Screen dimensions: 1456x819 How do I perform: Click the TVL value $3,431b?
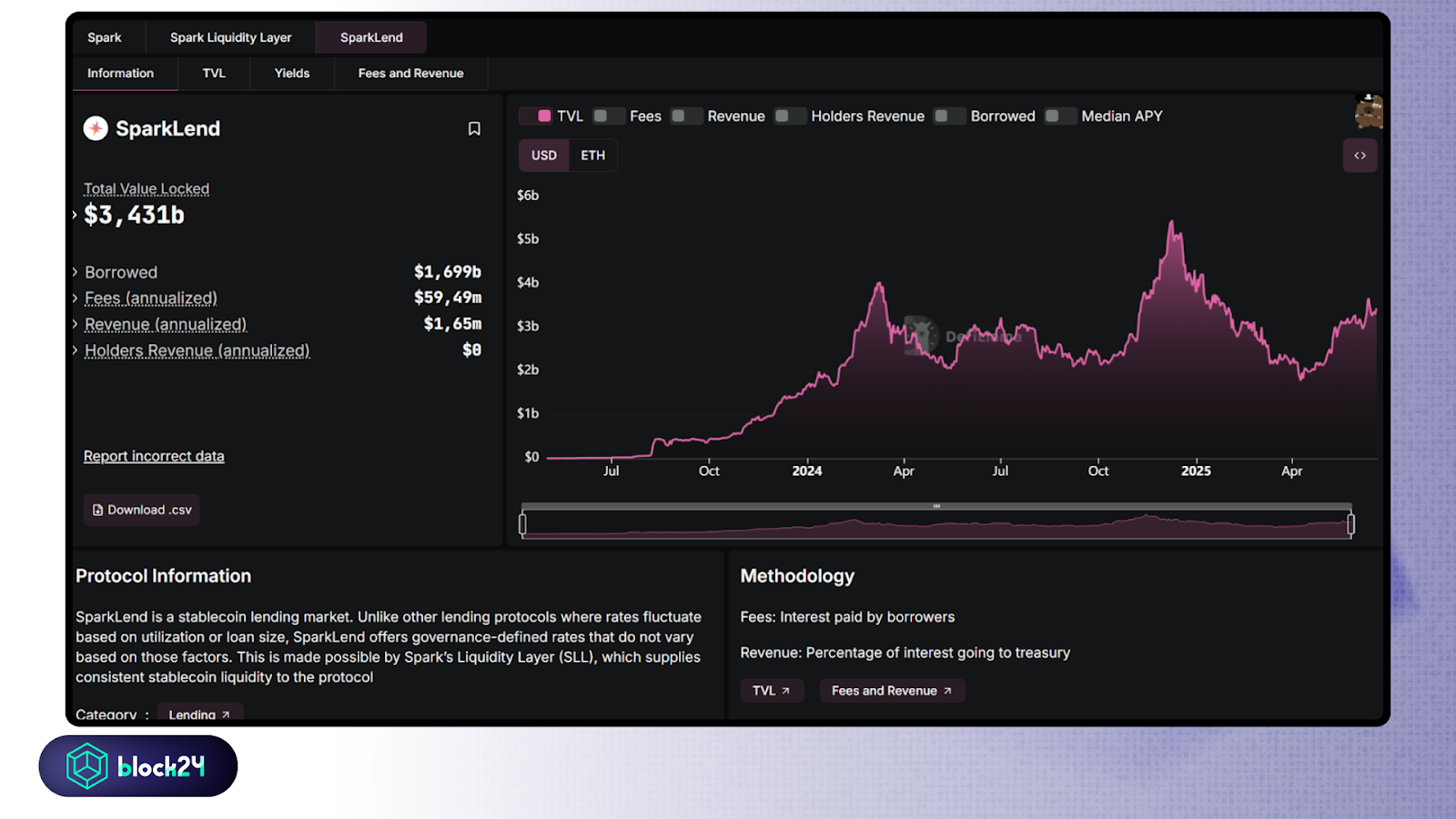[134, 215]
